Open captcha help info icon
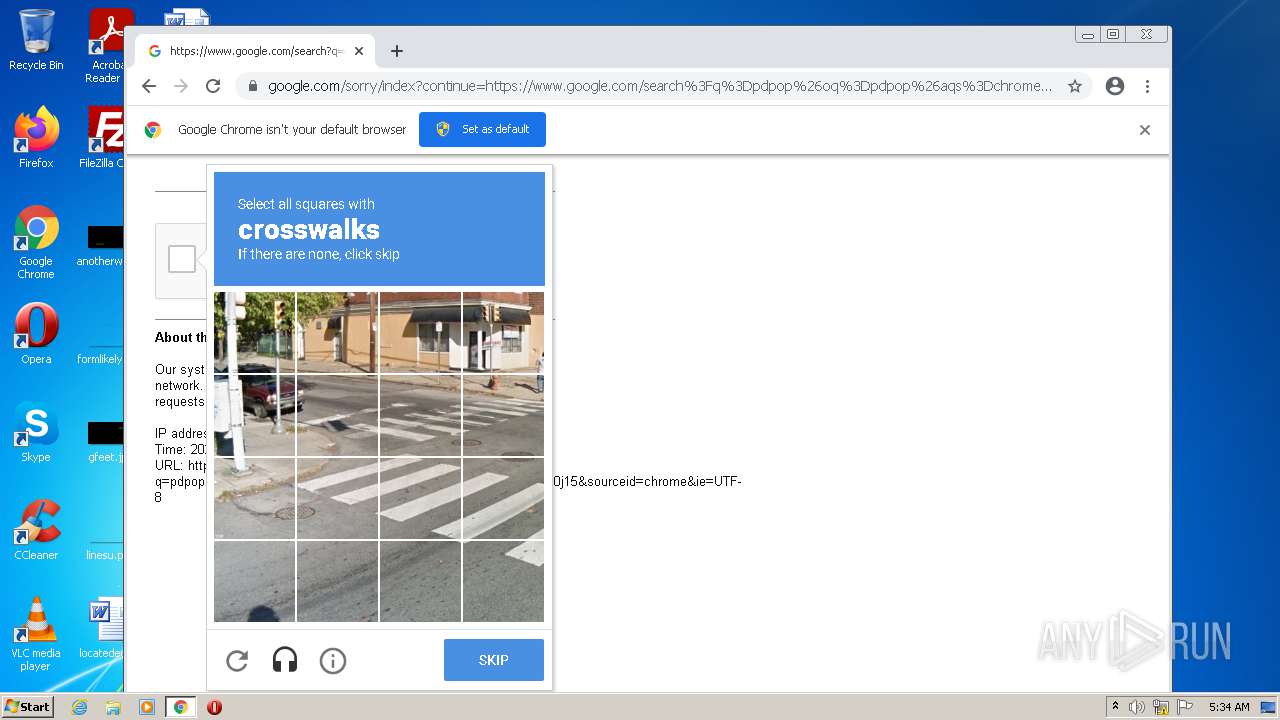 coord(333,660)
